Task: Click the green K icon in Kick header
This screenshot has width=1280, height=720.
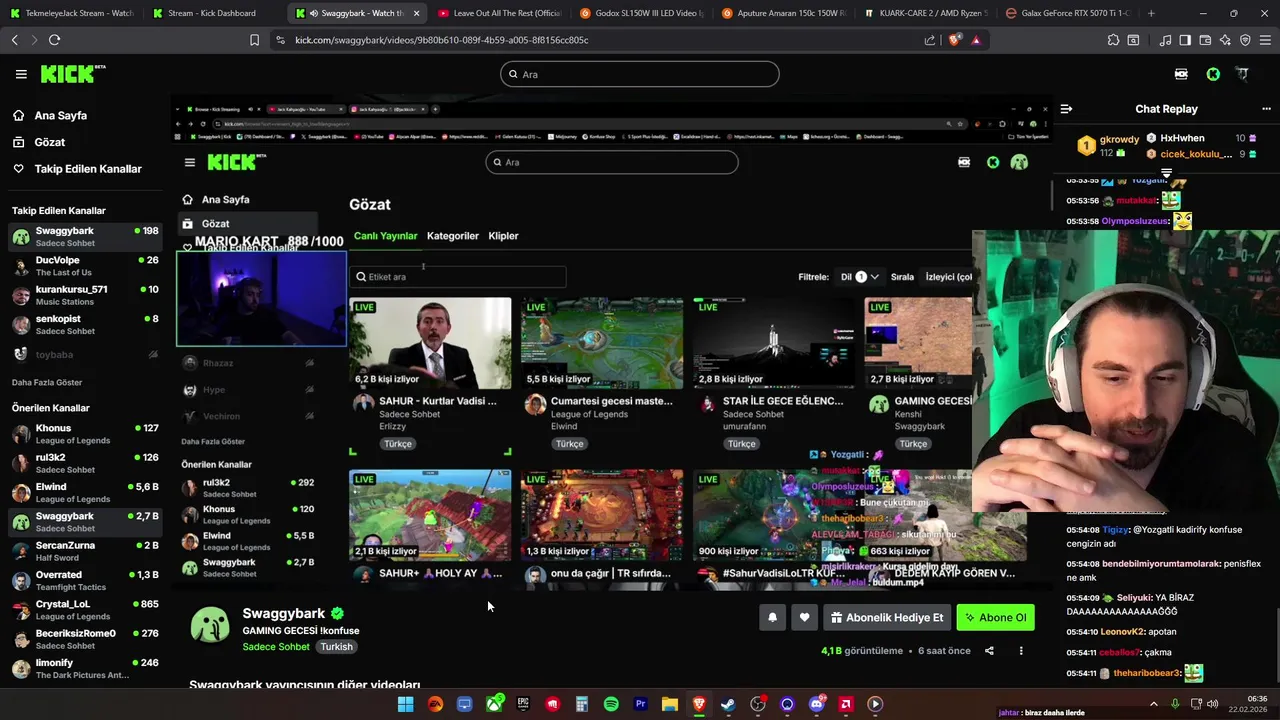Action: point(1213,74)
